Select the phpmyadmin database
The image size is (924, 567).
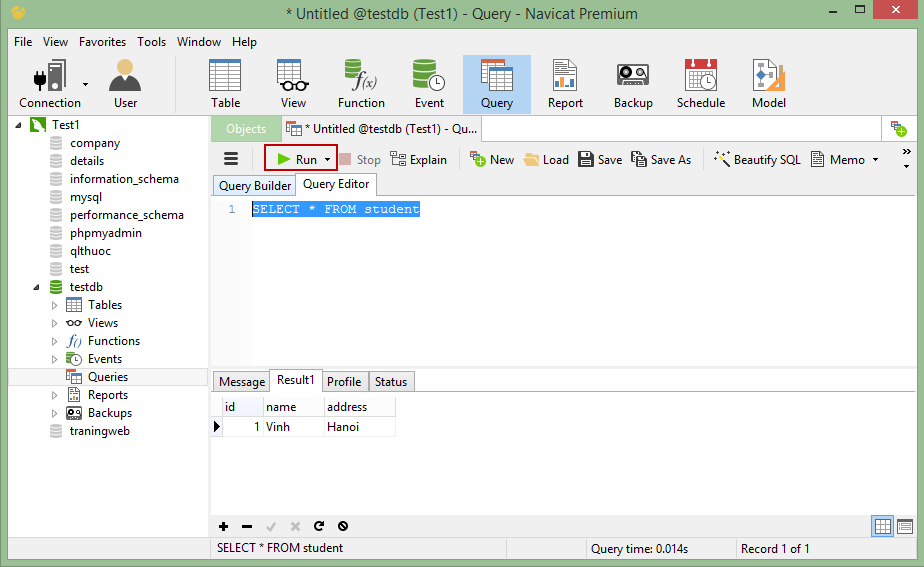click(x=105, y=233)
